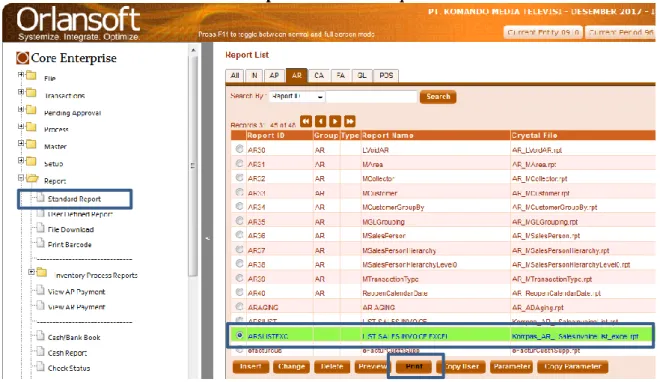Open the Print Barcode document icon

[40, 244]
